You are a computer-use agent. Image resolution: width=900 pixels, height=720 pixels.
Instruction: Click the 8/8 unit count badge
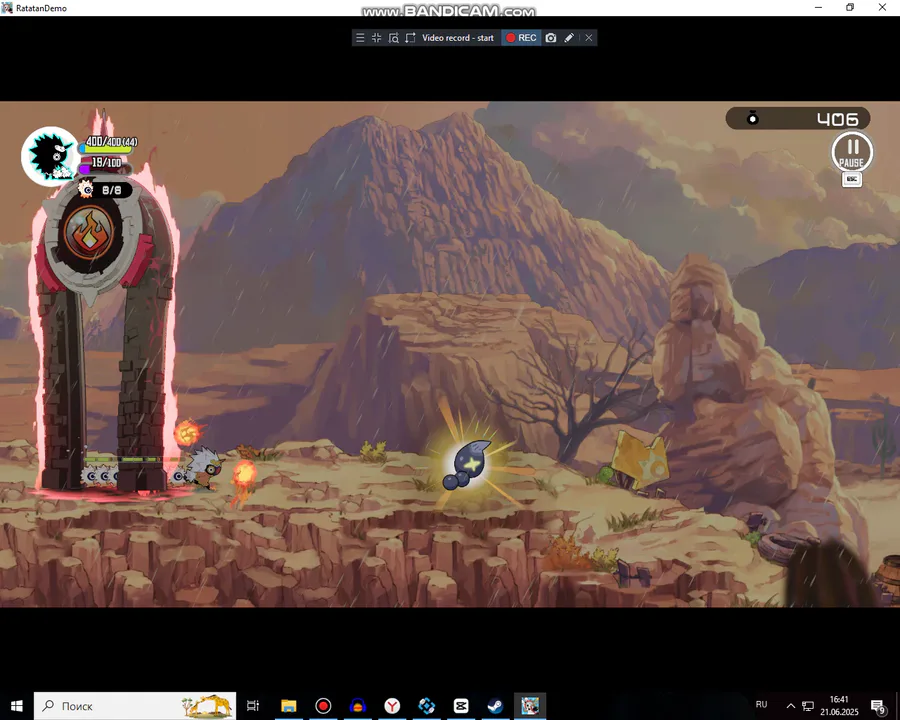pyautogui.click(x=104, y=189)
